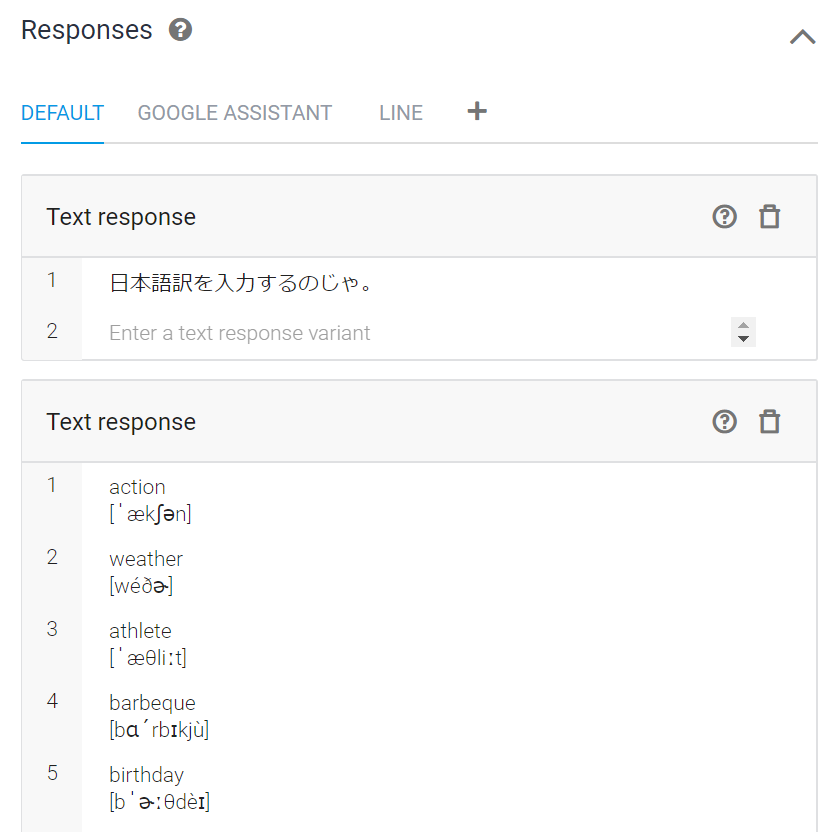Click the 'Enter a text response variant' field
This screenshot has width=829, height=832.
point(400,333)
